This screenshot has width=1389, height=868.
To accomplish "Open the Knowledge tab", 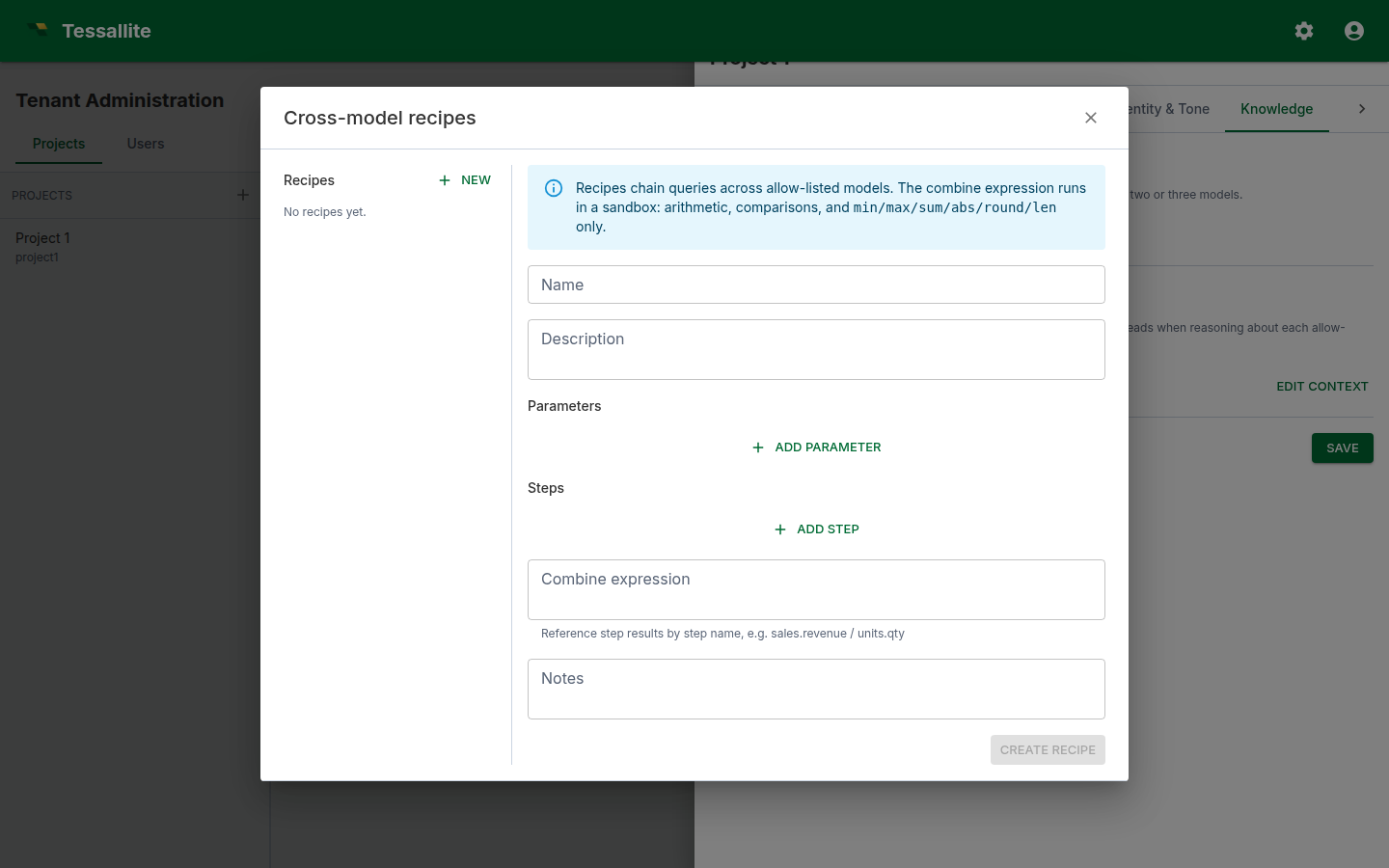I will tap(1277, 109).
